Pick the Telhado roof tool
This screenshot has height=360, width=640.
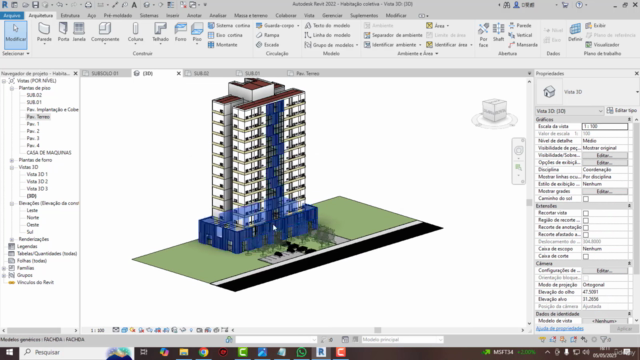coord(160,33)
